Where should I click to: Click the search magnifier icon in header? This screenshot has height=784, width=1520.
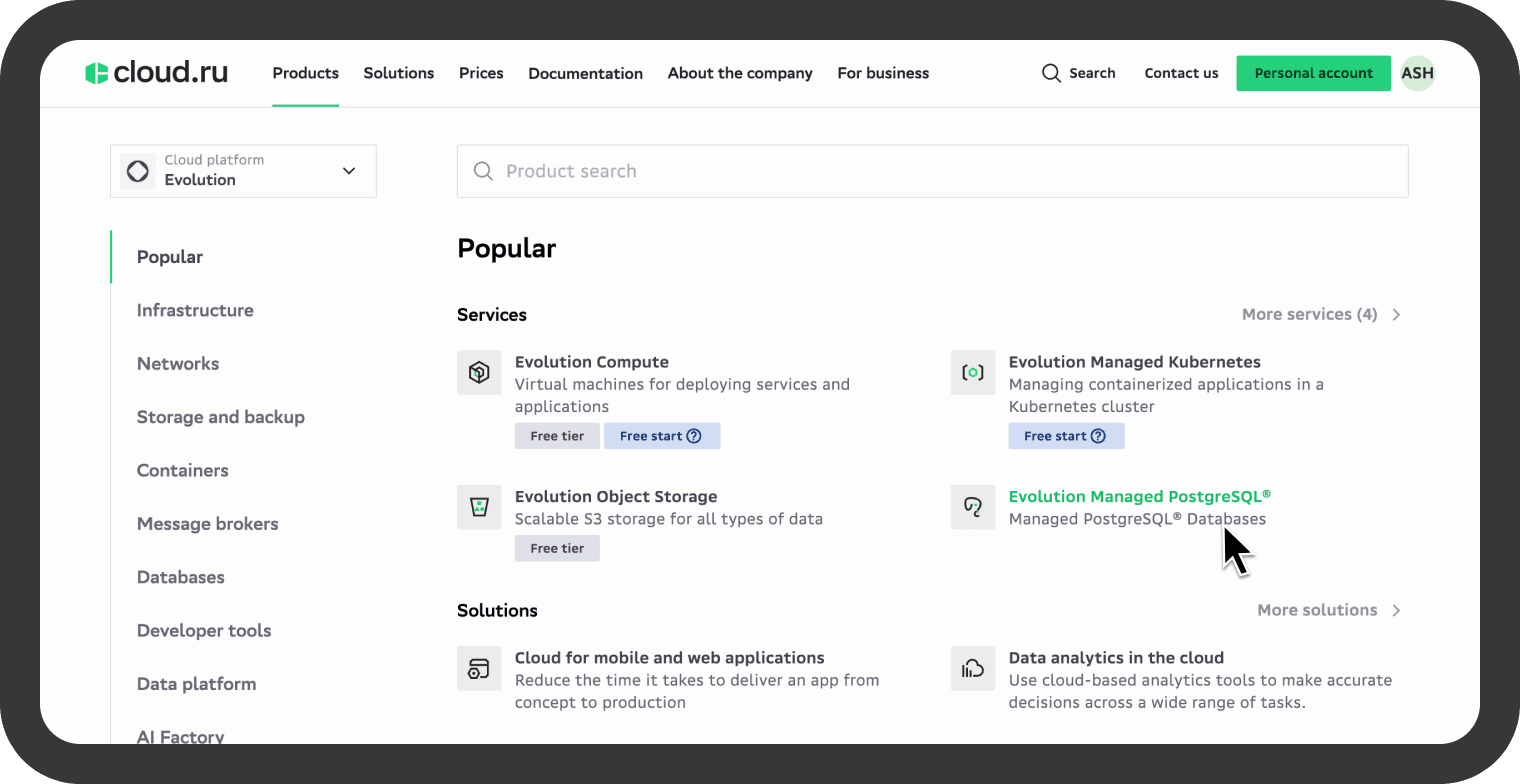[1051, 73]
